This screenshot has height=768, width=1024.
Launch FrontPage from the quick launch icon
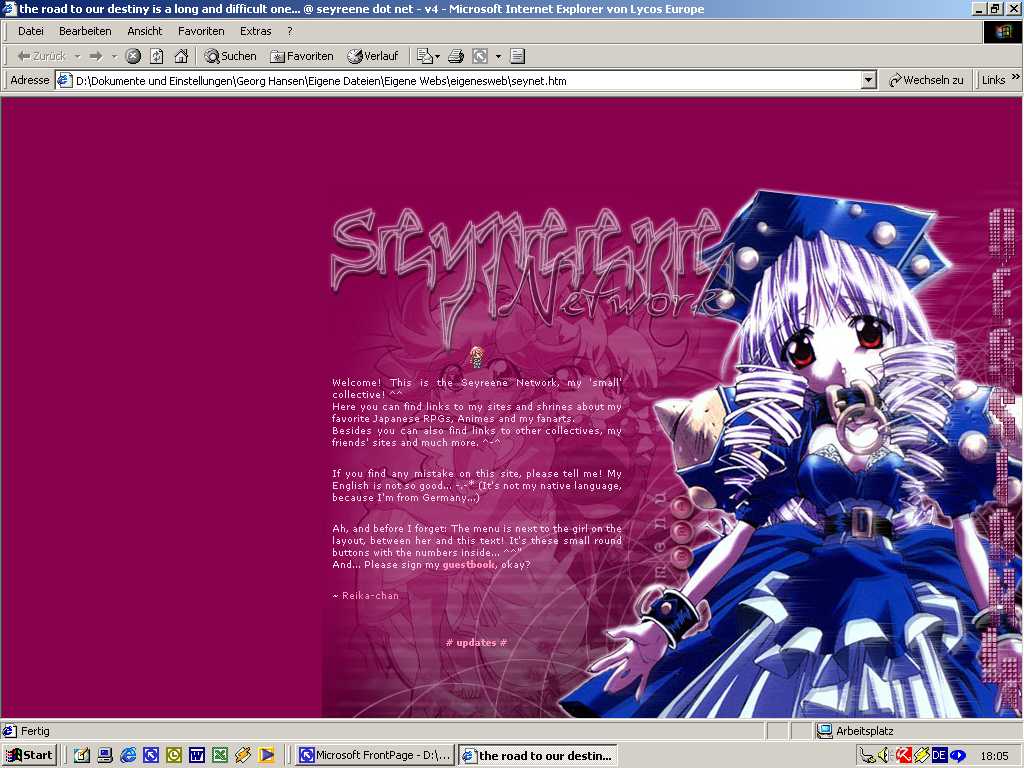pyautogui.click(x=151, y=755)
